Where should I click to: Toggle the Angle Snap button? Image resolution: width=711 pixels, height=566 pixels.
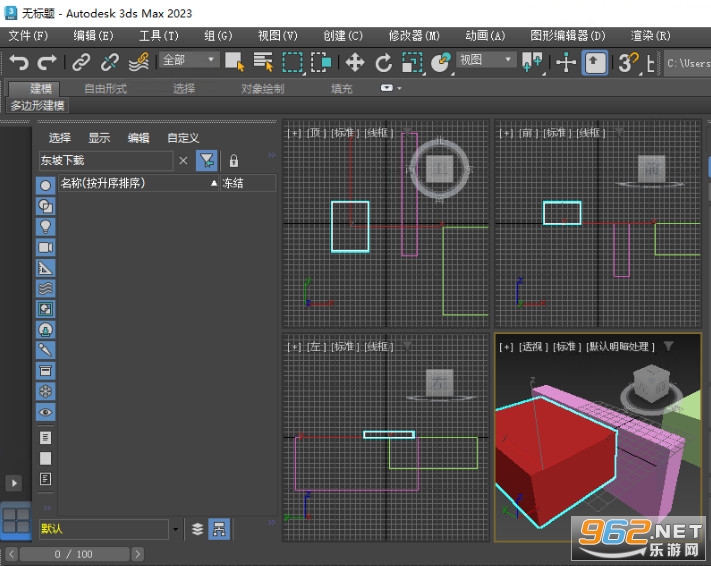(650, 63)
